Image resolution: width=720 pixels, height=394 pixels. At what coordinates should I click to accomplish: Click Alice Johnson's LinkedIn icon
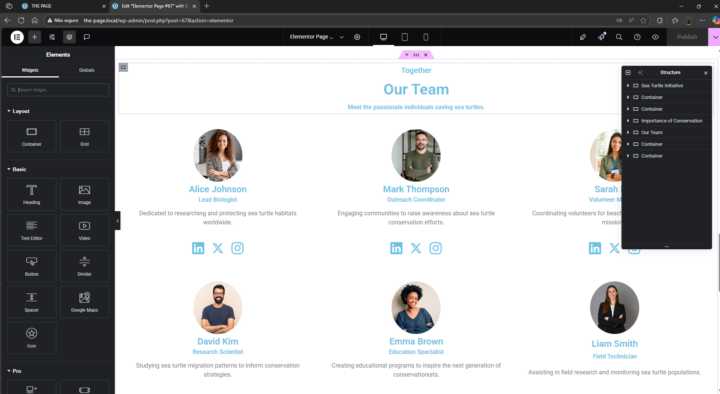pos(198,248)
